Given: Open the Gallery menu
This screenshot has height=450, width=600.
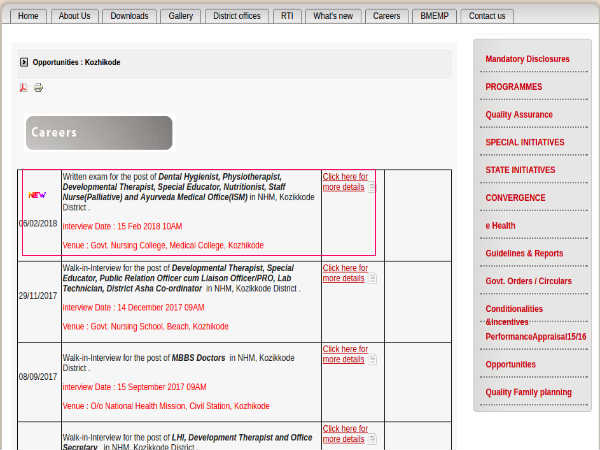Looking at the screenshot, I should 181,16.
